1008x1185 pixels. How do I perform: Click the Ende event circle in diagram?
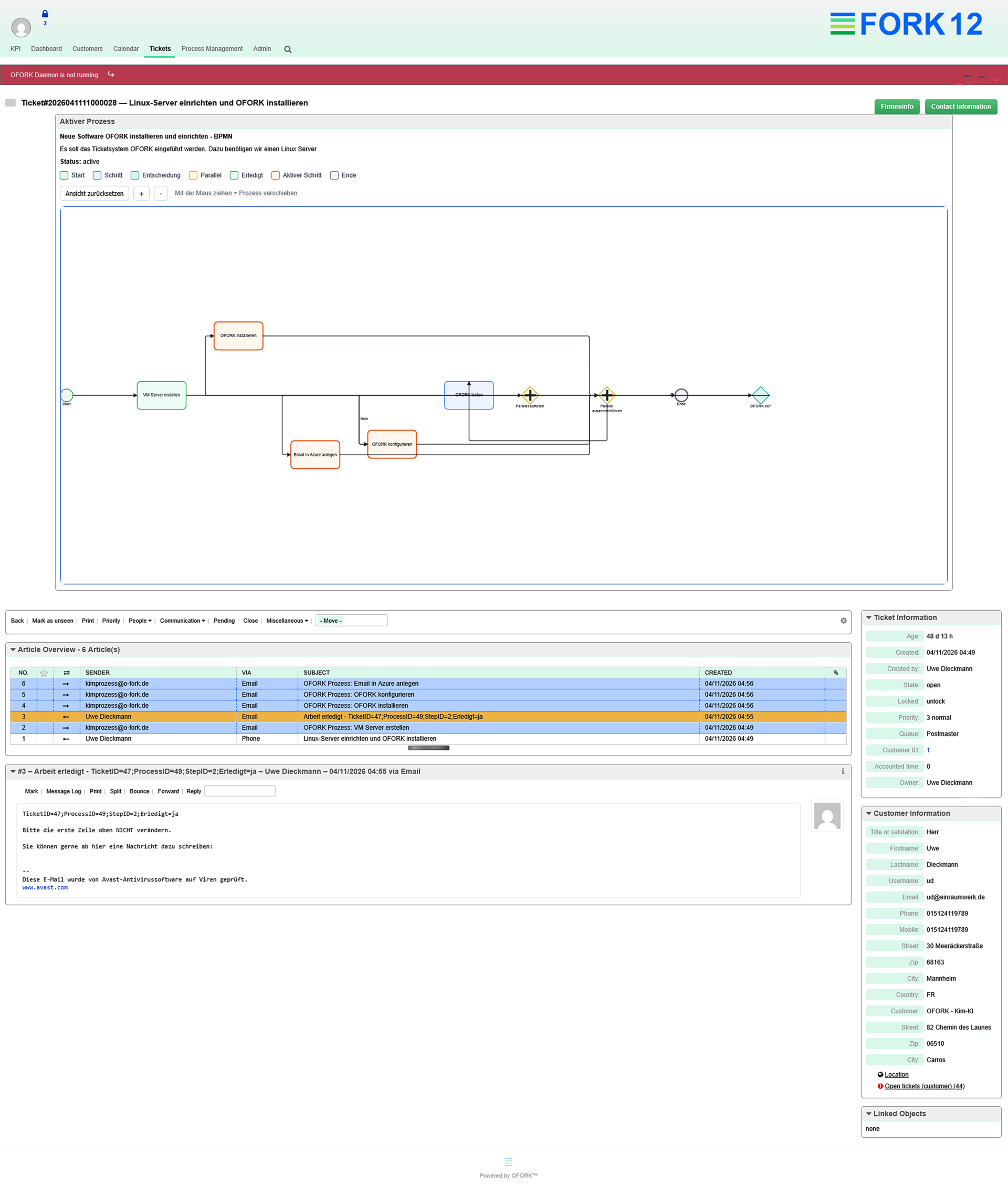[681, 395]
